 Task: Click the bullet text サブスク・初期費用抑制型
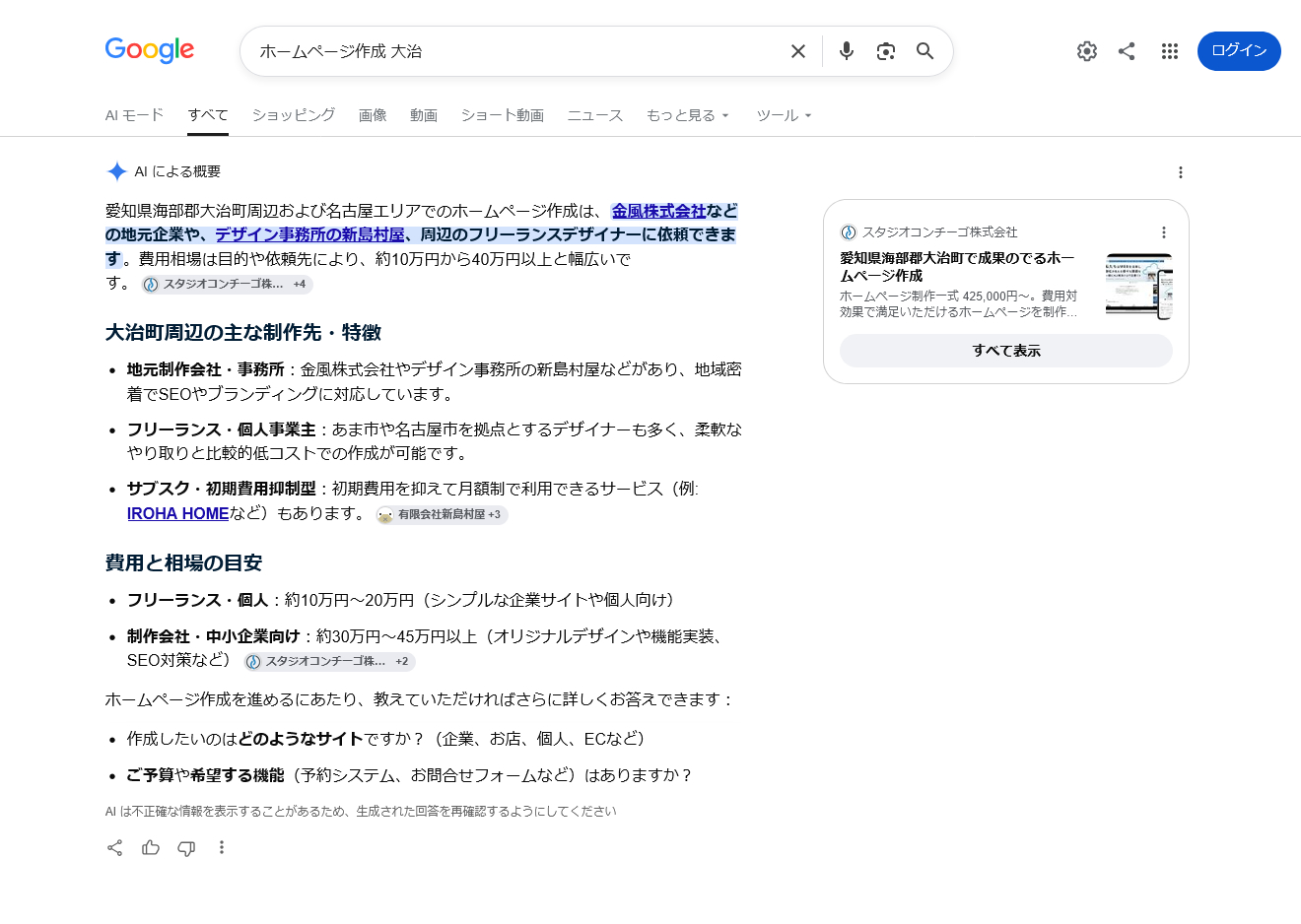[222, 489]
